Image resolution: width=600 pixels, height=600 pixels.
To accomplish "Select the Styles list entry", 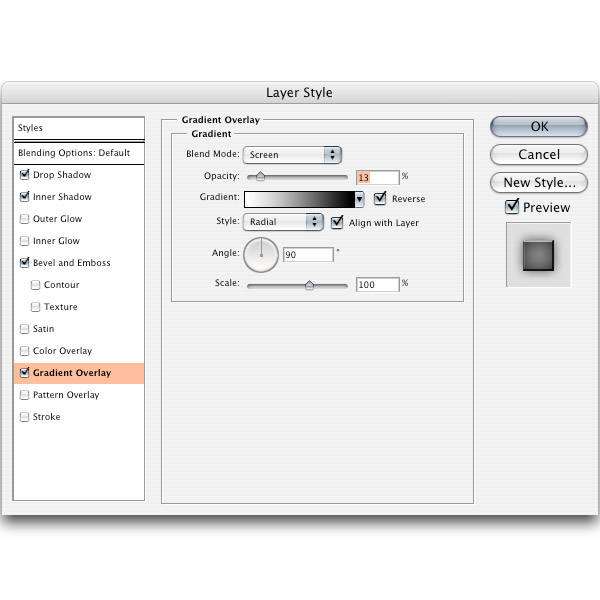I will [79, 128].
